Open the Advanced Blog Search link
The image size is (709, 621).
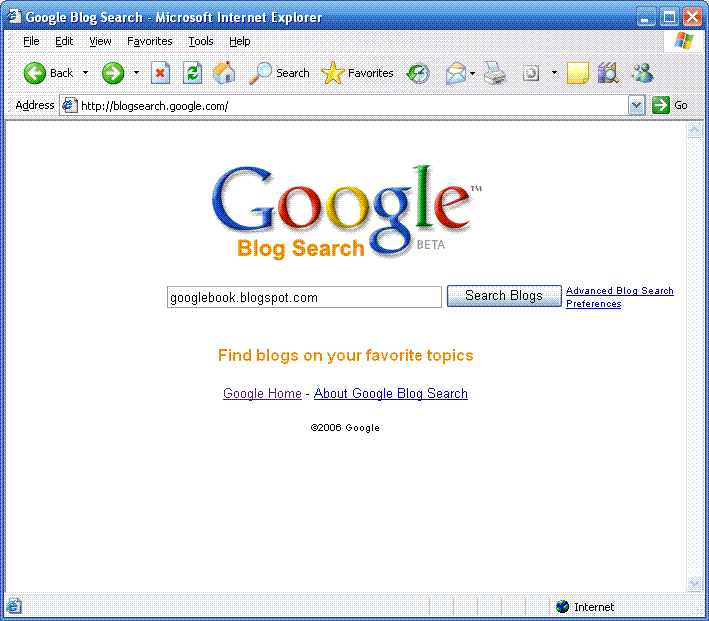[620, 290]
